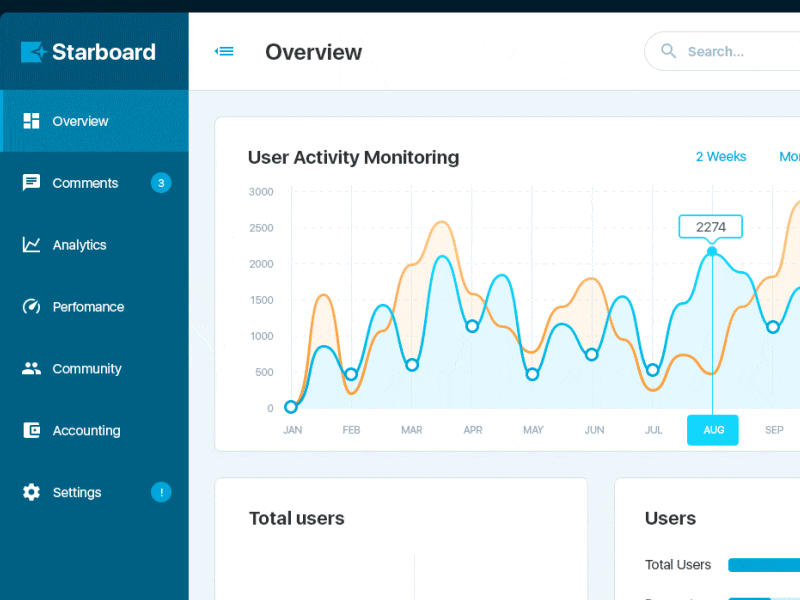Expand the Month view option
This screenshot has height=600, width=800.
(x=788, y=156)
